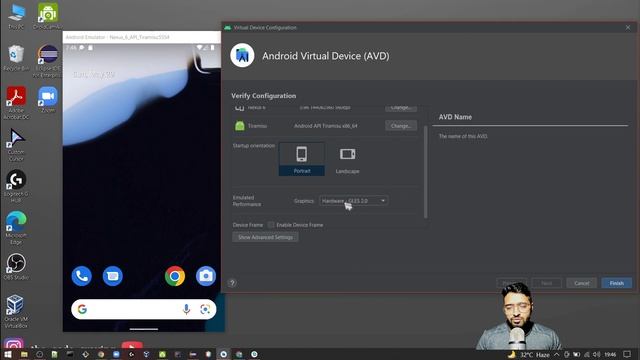This screenshot has width=640, height=360.
Task: Open Adobe Acrobat DC desktop shortcut
Action: (x=16, y=103)
